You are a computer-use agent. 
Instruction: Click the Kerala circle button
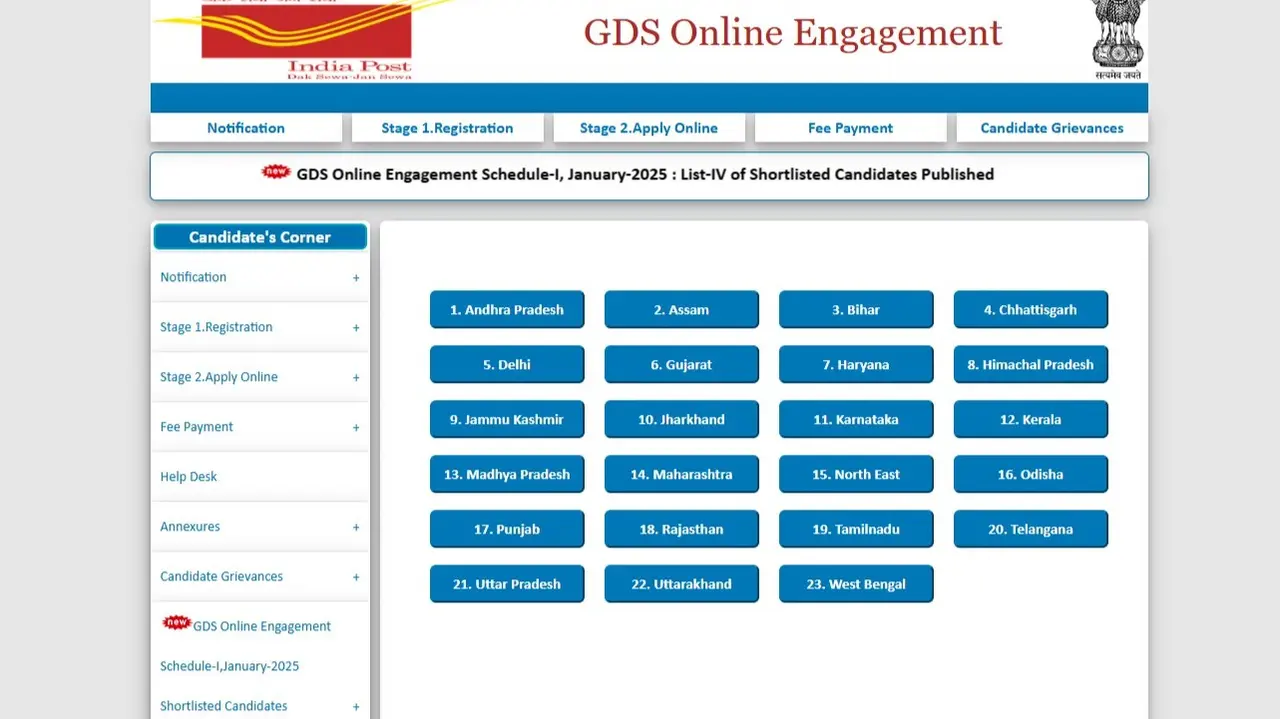point(1030,419)
